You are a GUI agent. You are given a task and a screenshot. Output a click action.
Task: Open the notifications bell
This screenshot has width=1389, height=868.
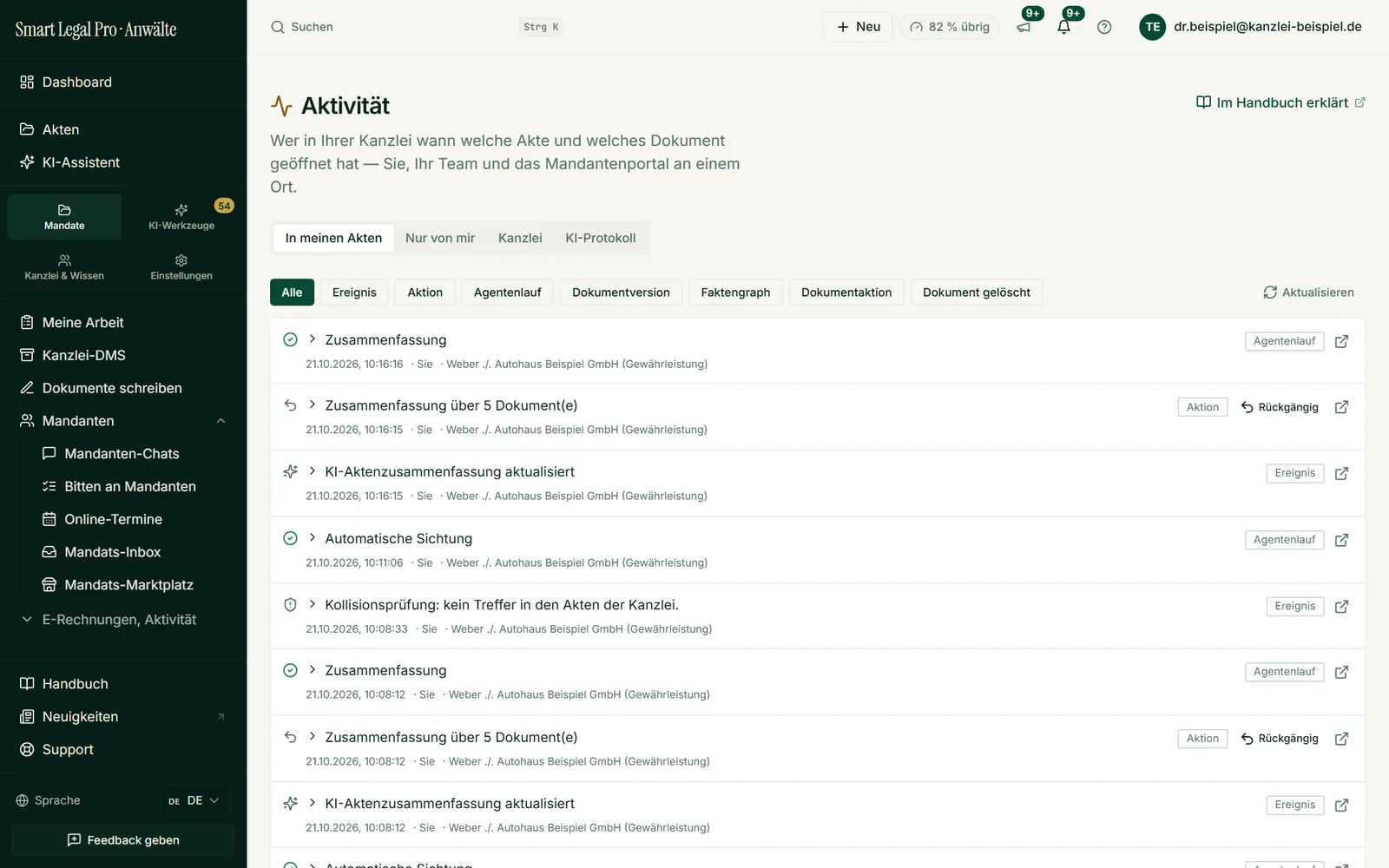[1064, 27]
